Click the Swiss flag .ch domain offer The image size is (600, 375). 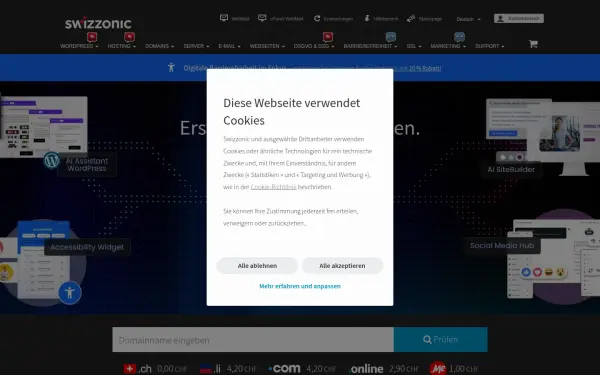click(155, 368)
